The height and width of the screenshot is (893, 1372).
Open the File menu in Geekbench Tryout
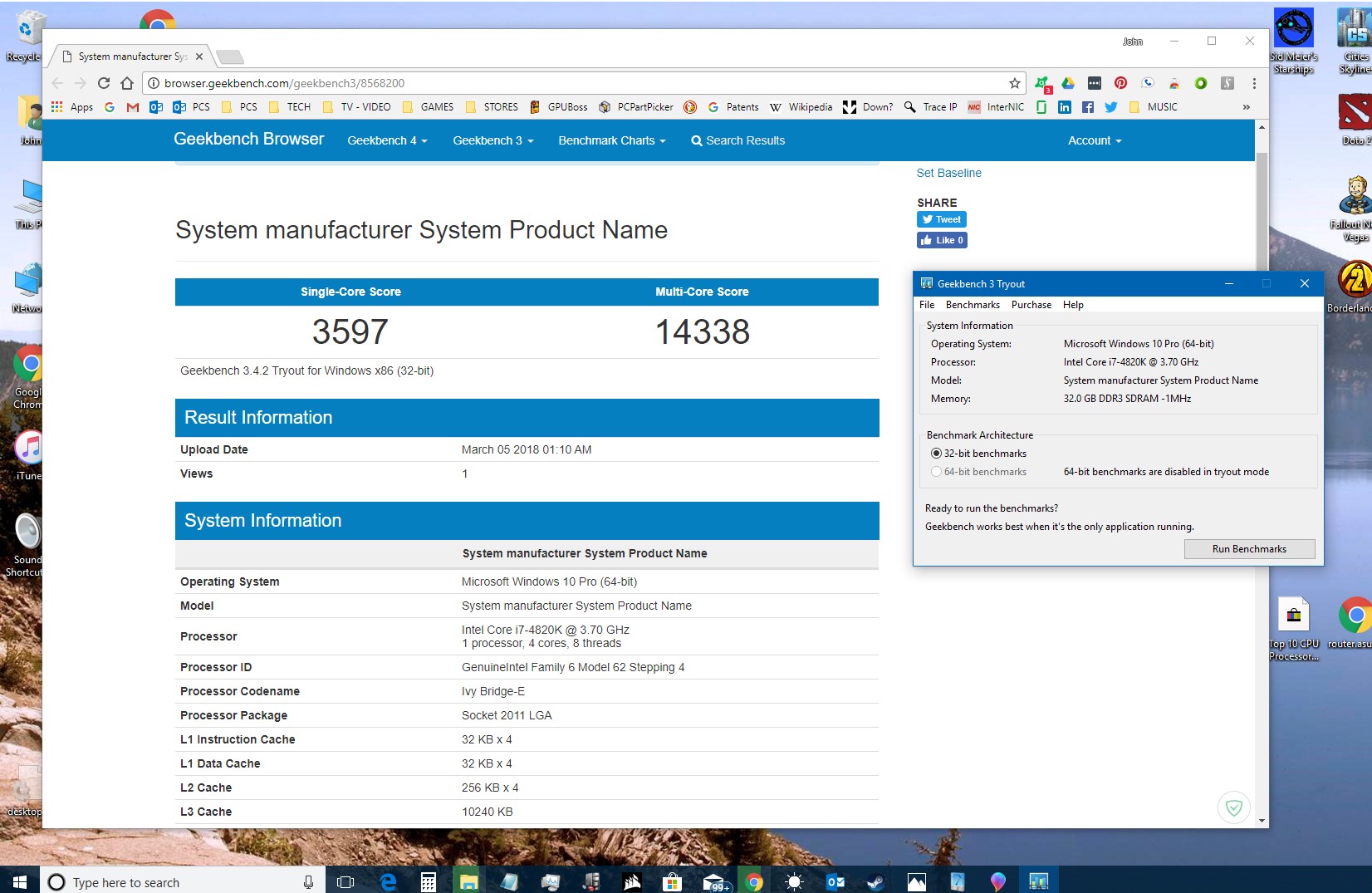click(x=927, y=305)
